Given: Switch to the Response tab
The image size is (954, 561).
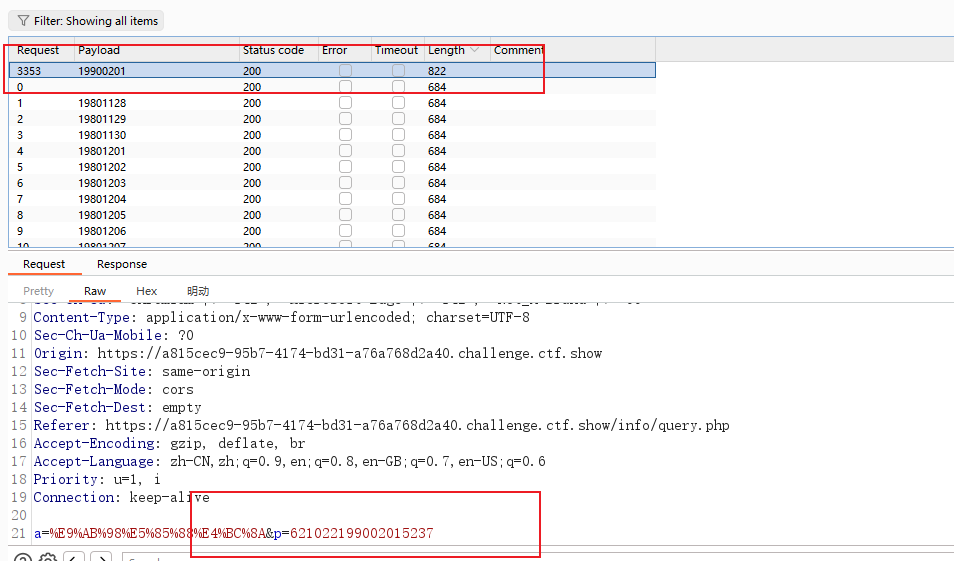Looking at the screenshot, I should tap(122, 264).
